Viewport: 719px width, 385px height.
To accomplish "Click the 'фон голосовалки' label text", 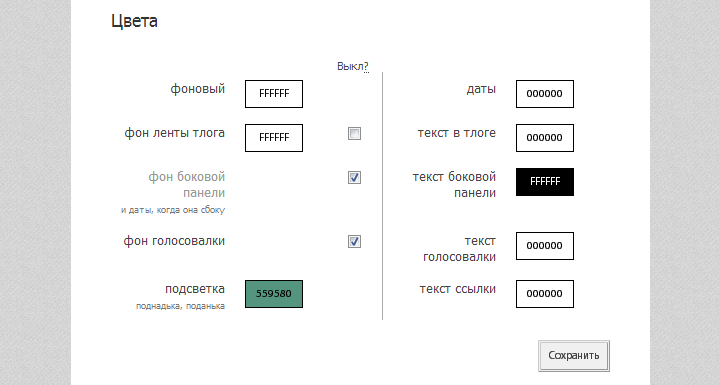I will coord(174,241).
